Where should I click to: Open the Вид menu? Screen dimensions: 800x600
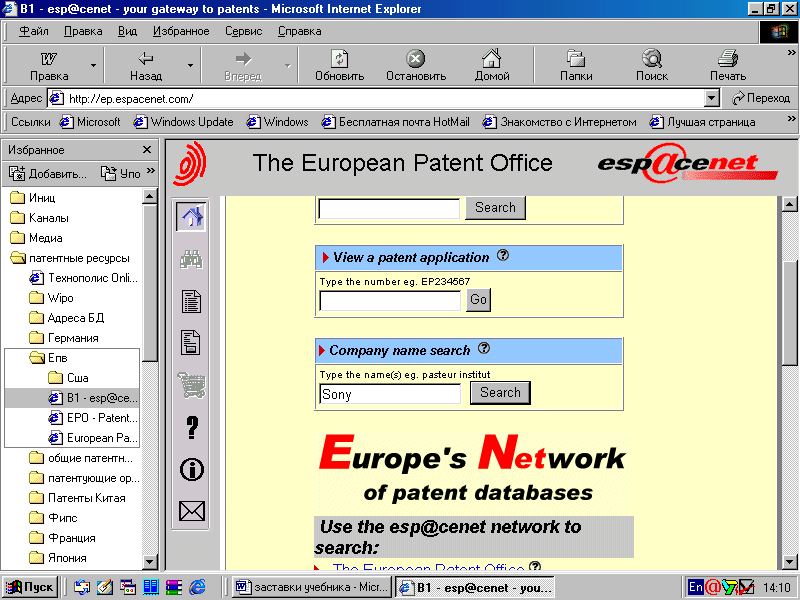tap(128, 31)
